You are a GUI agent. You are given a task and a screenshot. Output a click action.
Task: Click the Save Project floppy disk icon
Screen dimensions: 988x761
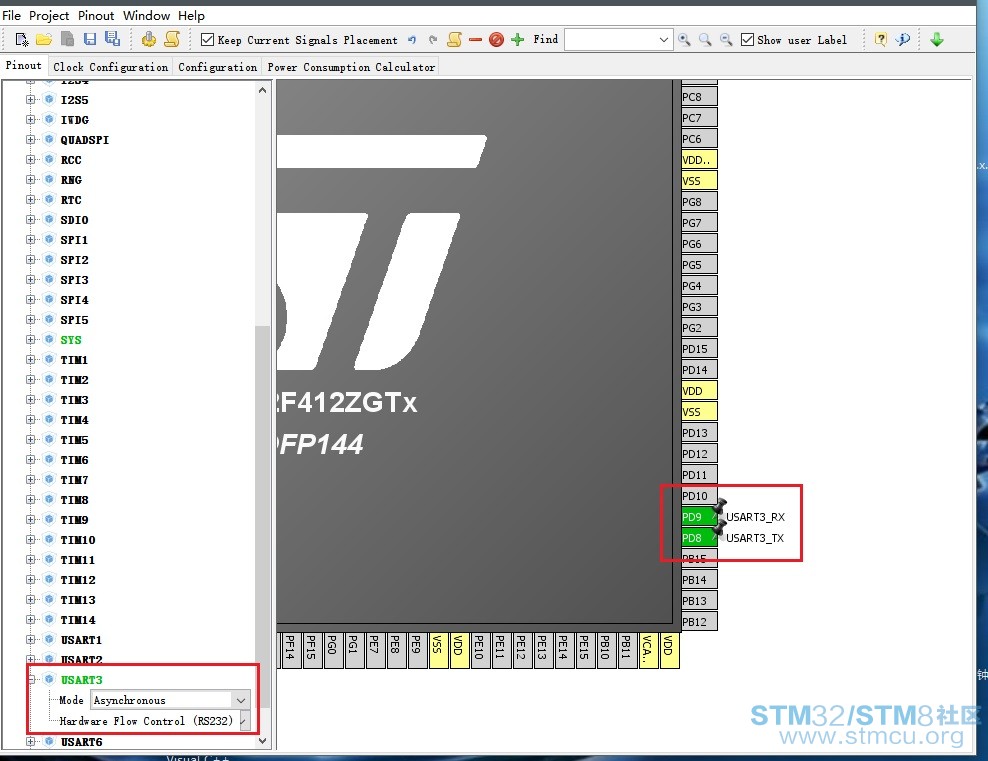89,39
